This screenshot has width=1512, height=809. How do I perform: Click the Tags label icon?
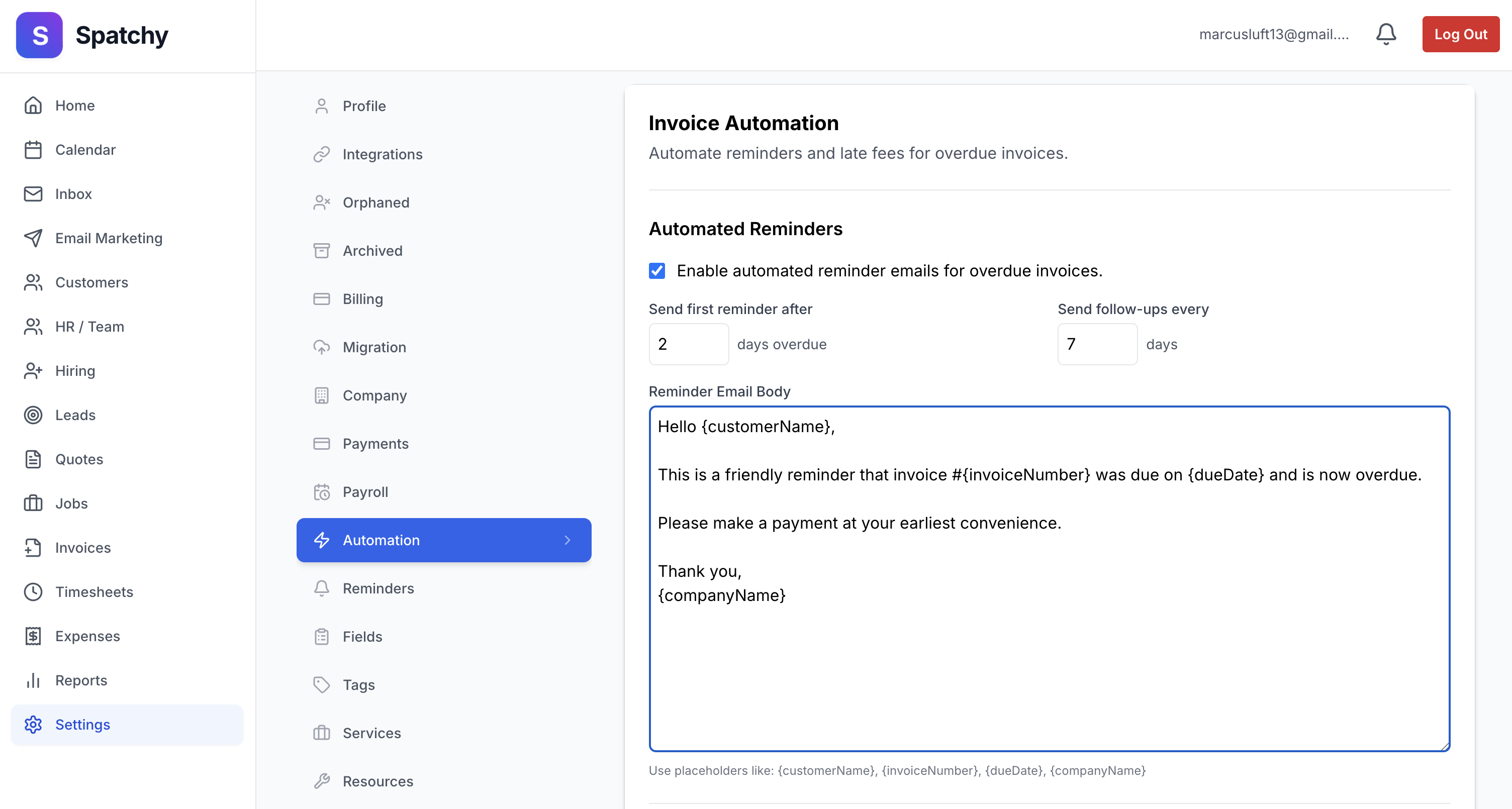point(322,685)
